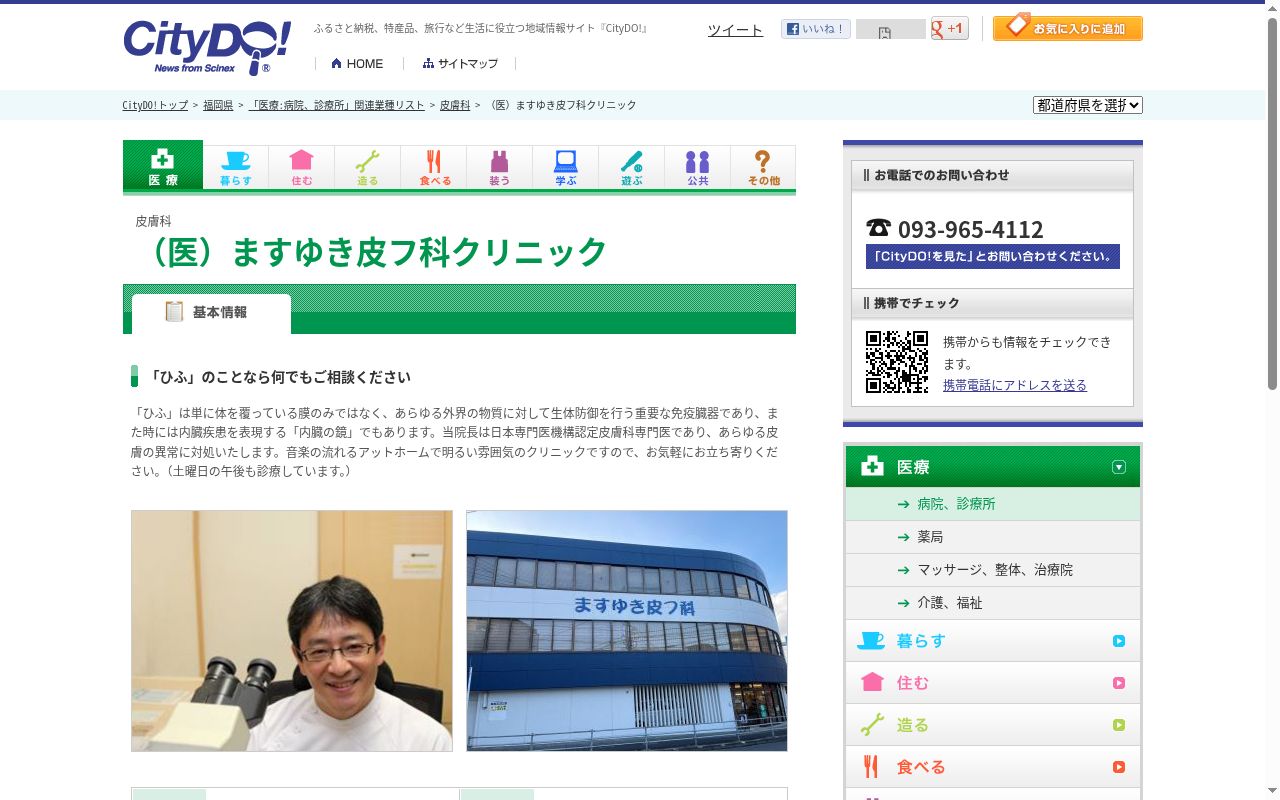Open the 暮らす coffee cup category

point(236,167)
